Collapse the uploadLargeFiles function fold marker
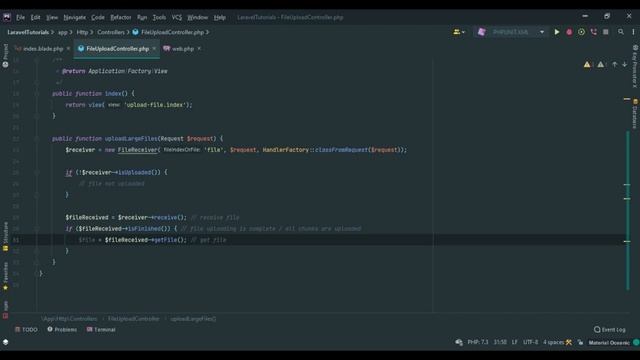This screenshot has width=640, height=360. [x=36, y=139]
